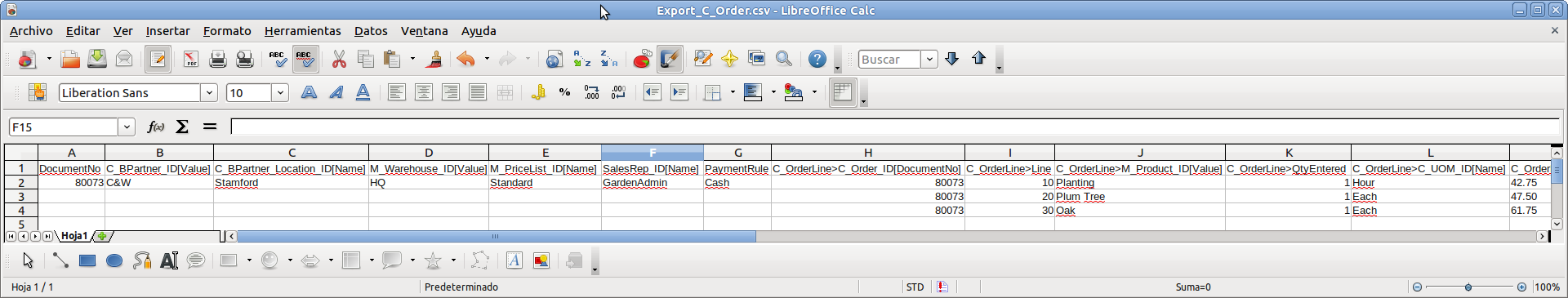
Task: Apply Currency number format
Action: [537, 92]
